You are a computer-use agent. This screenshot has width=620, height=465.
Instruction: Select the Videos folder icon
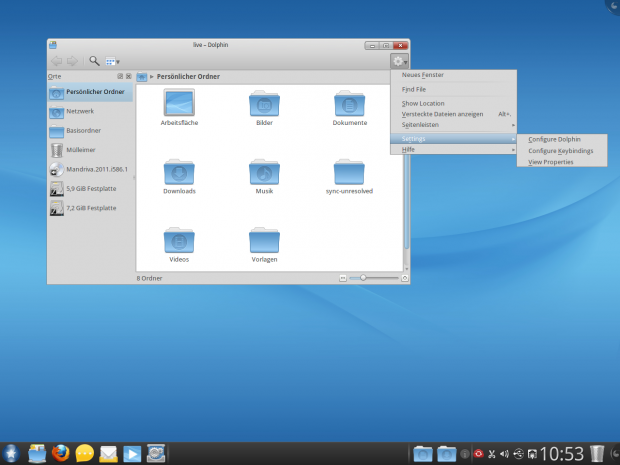point(179,240)
